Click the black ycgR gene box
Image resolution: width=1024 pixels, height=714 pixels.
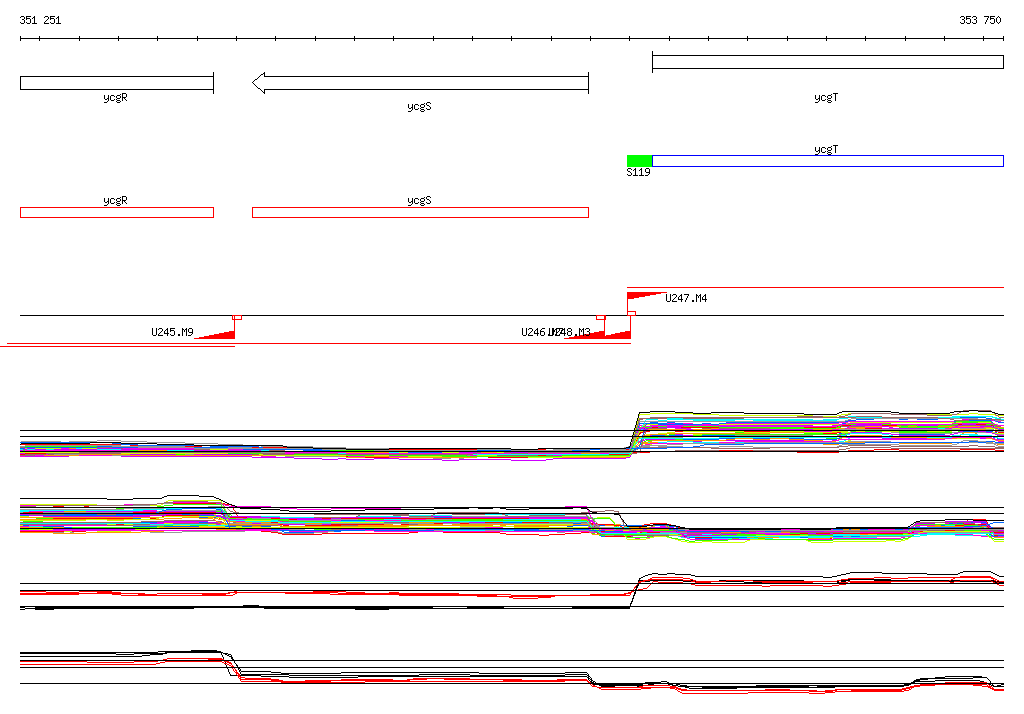click(x=117, y=83)
